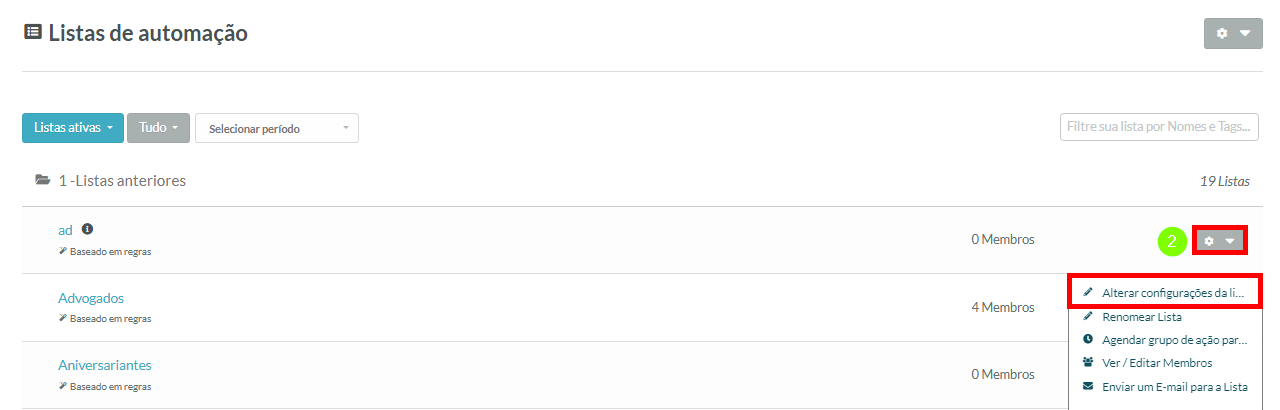Click the info icon next to ad
Viewport: 1280px width, 410px height.
pos(87,229)
